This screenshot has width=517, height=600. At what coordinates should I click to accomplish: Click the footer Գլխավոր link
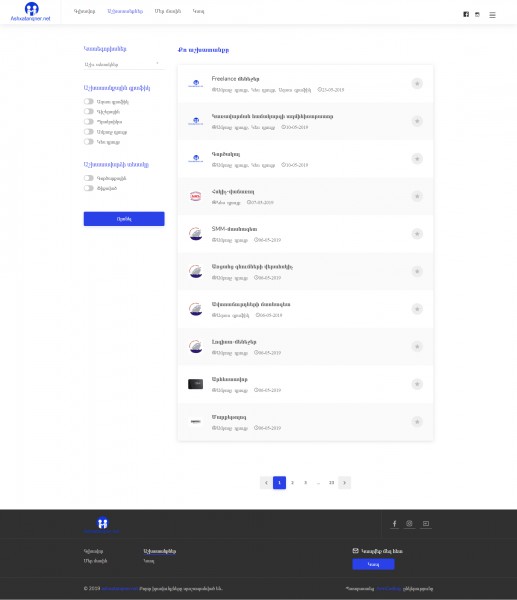pos(93,551)
